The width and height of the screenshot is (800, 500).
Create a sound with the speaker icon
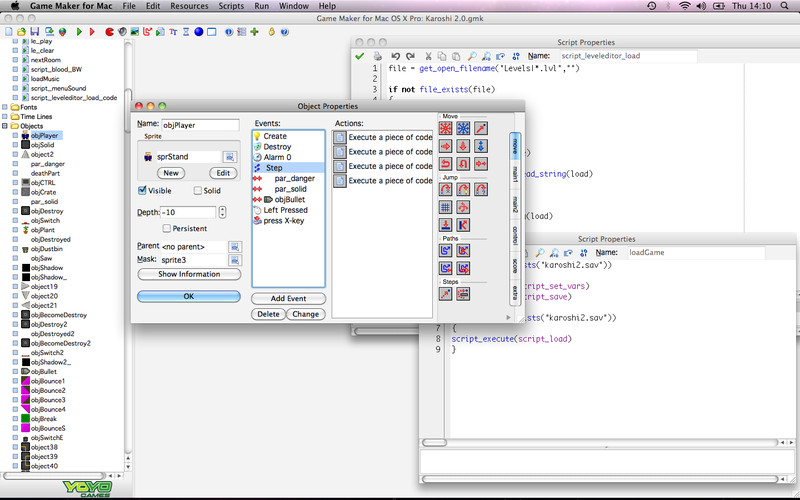122,32
